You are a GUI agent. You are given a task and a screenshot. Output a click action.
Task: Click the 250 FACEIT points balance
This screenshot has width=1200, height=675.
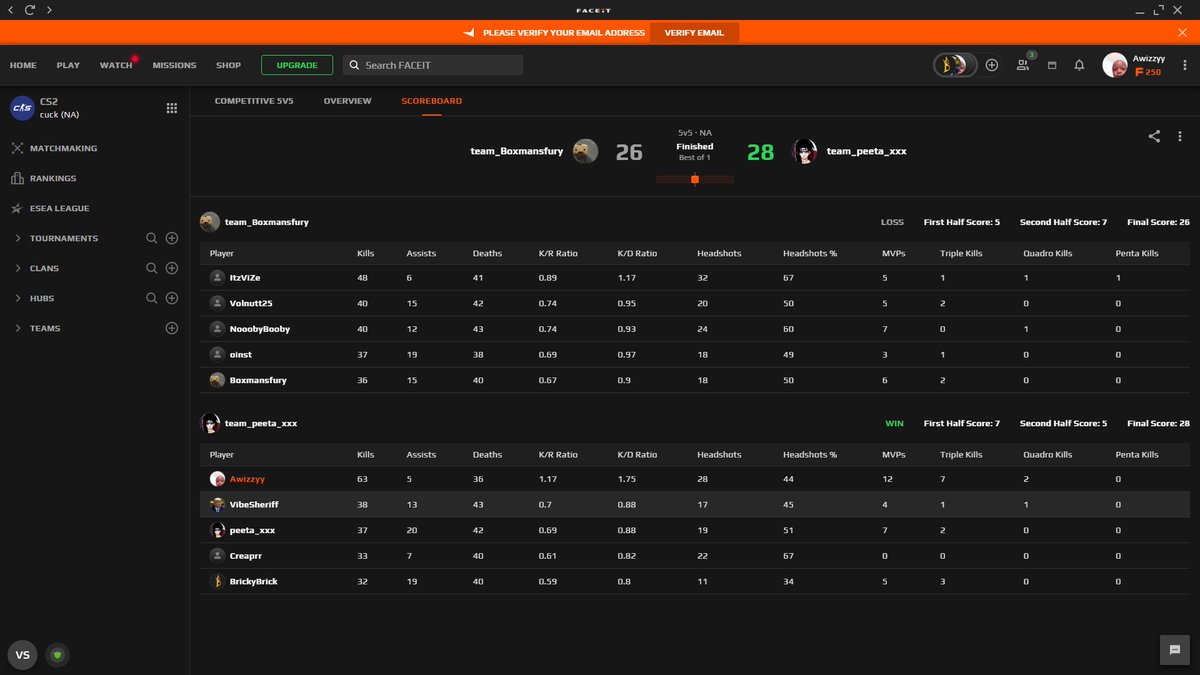pyautogui.click(x=1148, y=73)
